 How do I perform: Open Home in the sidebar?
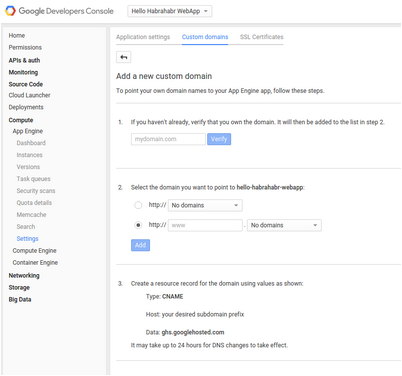[17, 35]
